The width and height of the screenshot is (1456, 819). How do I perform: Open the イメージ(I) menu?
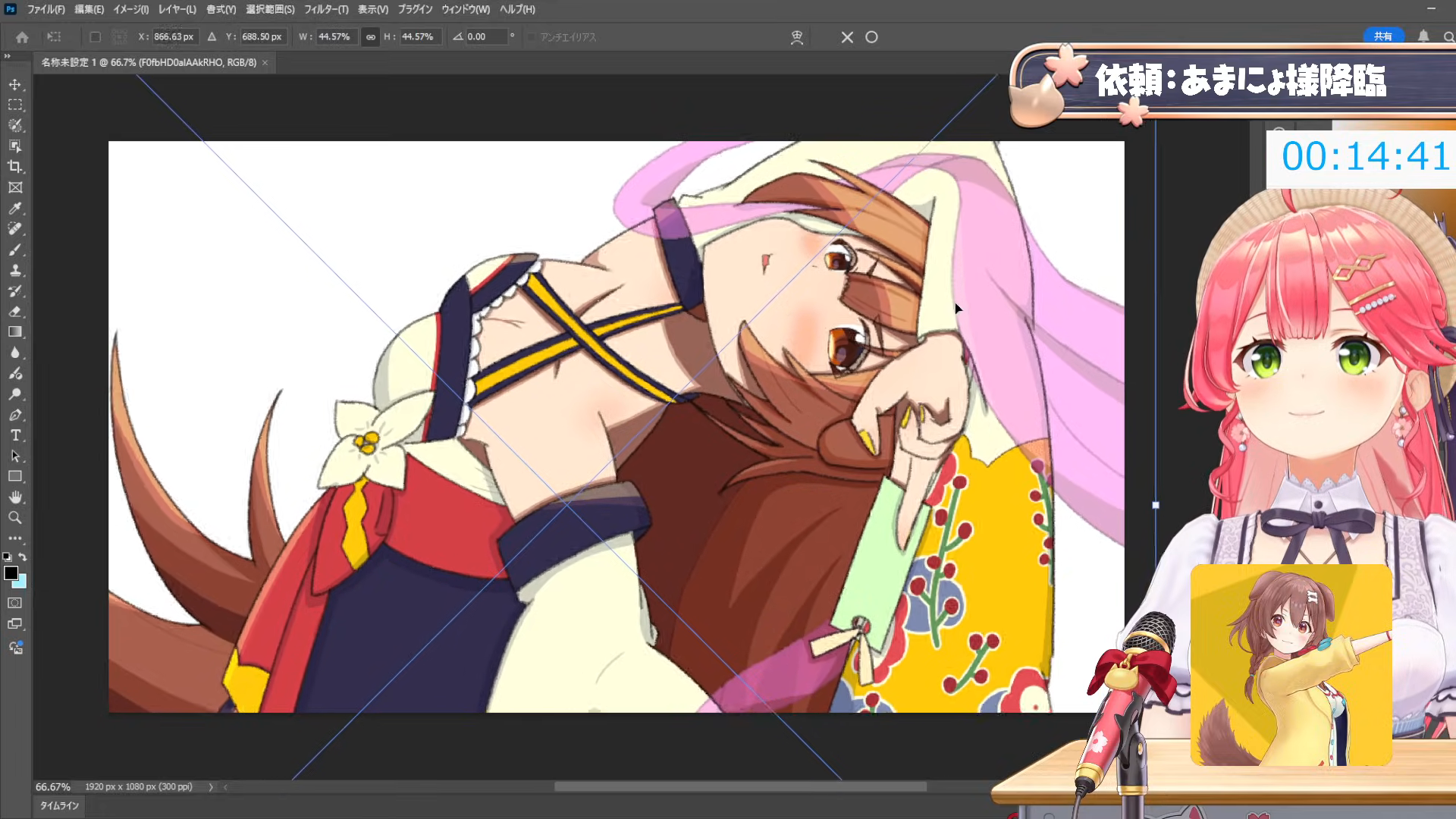[130, 9]
